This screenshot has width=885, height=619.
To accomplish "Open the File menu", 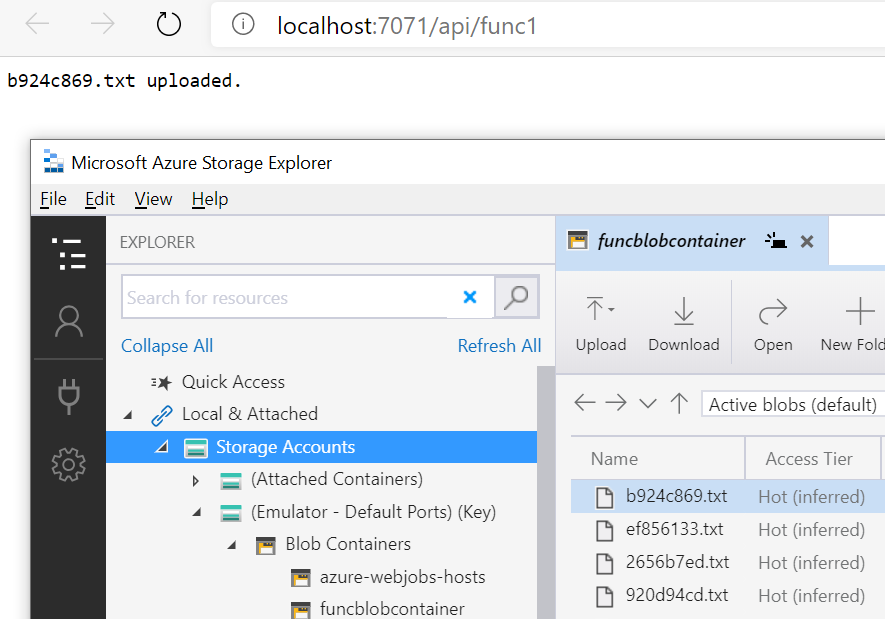I will [53, 199].
